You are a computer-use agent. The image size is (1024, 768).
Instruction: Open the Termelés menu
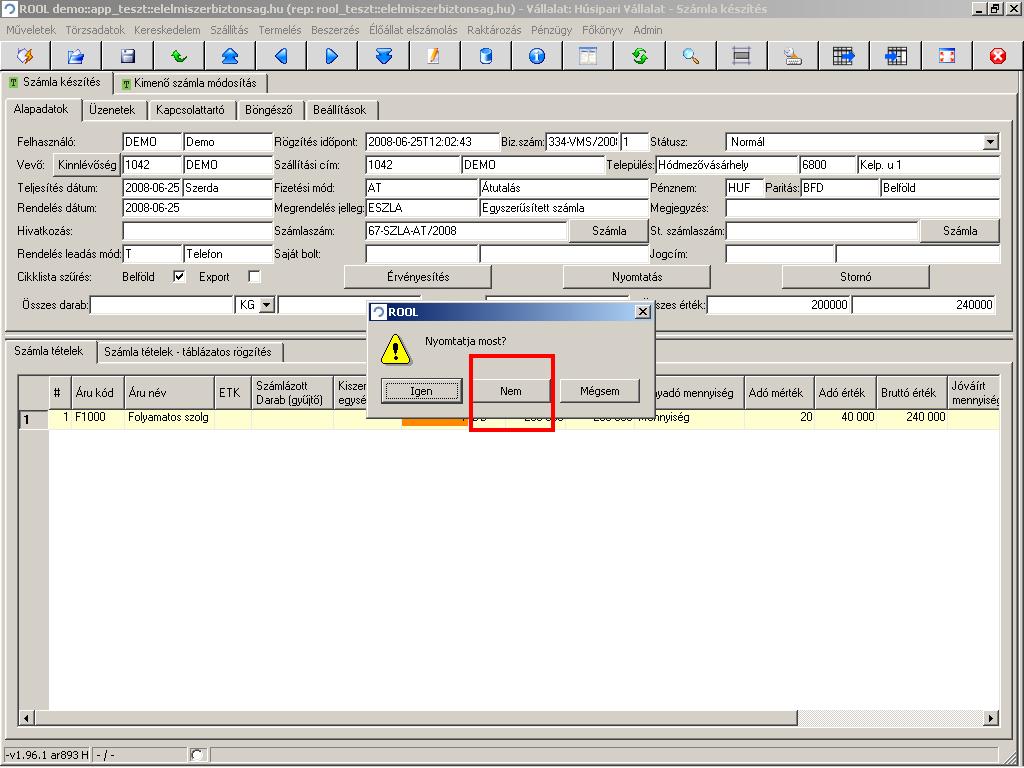tap(280, 30)
